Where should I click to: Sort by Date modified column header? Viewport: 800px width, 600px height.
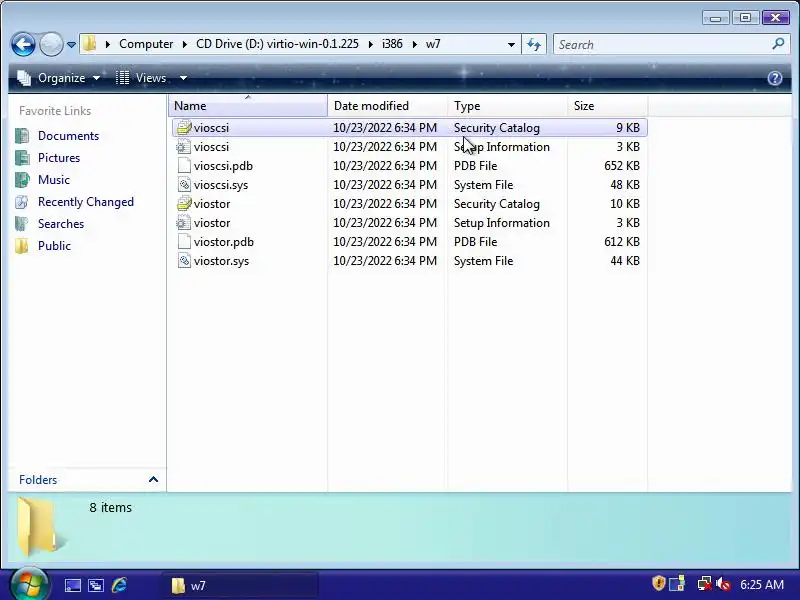pyautogui.click(x=388, y=106)
